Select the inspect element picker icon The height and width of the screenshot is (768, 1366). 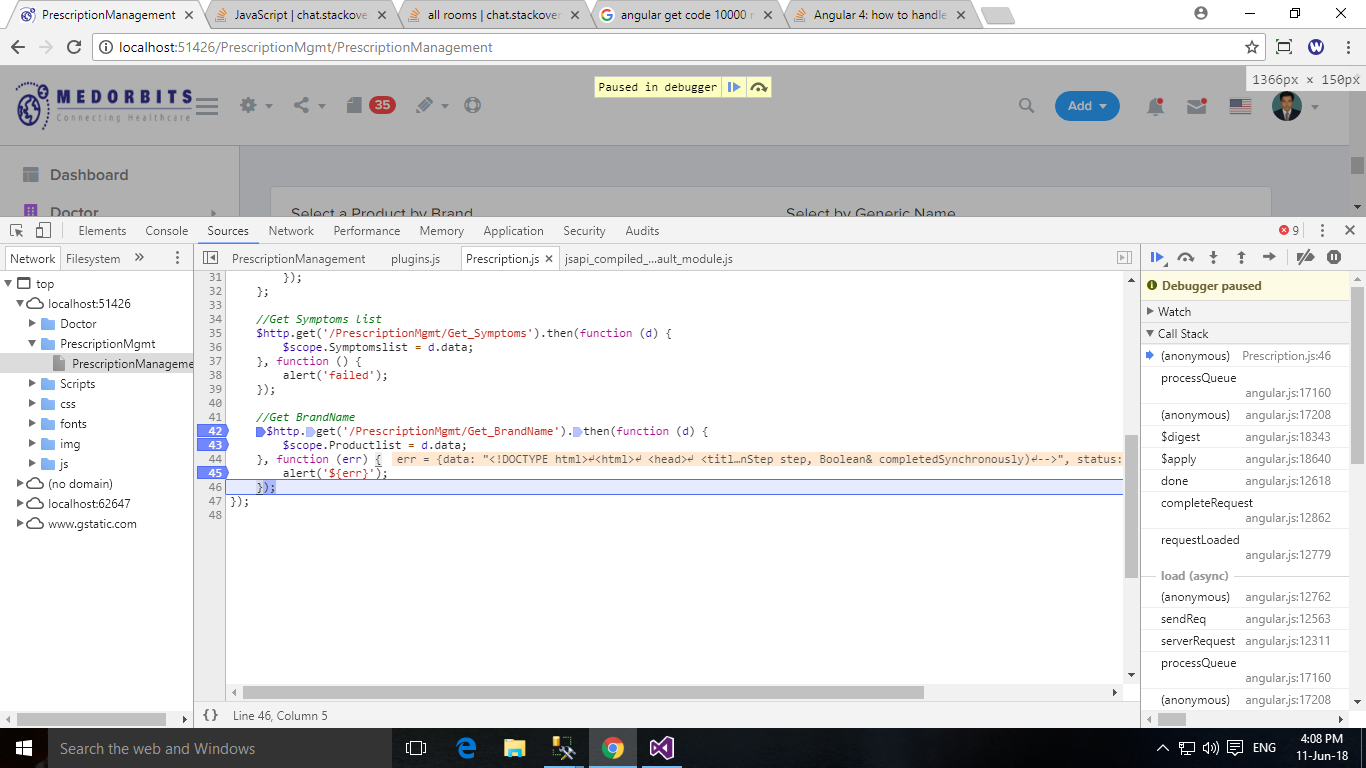pyautogui.click(x=16, y=230)
